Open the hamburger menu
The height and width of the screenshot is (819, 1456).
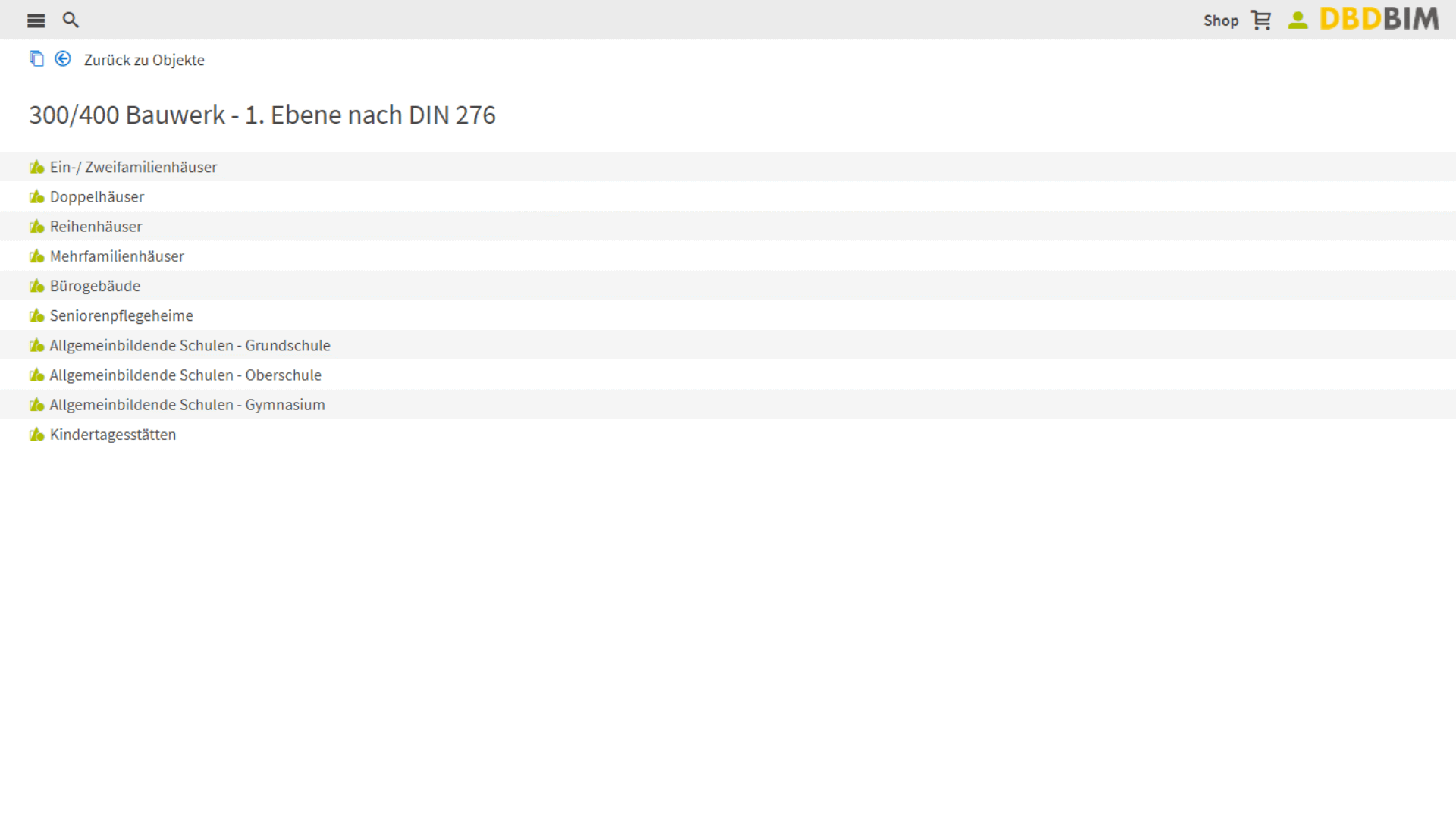(36, 20)
